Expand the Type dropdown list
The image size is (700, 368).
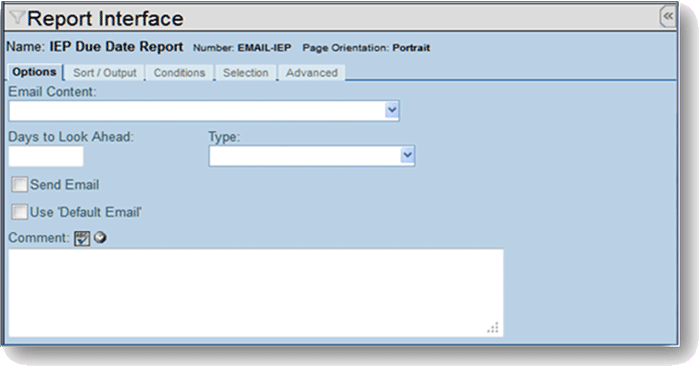point(312,156)
